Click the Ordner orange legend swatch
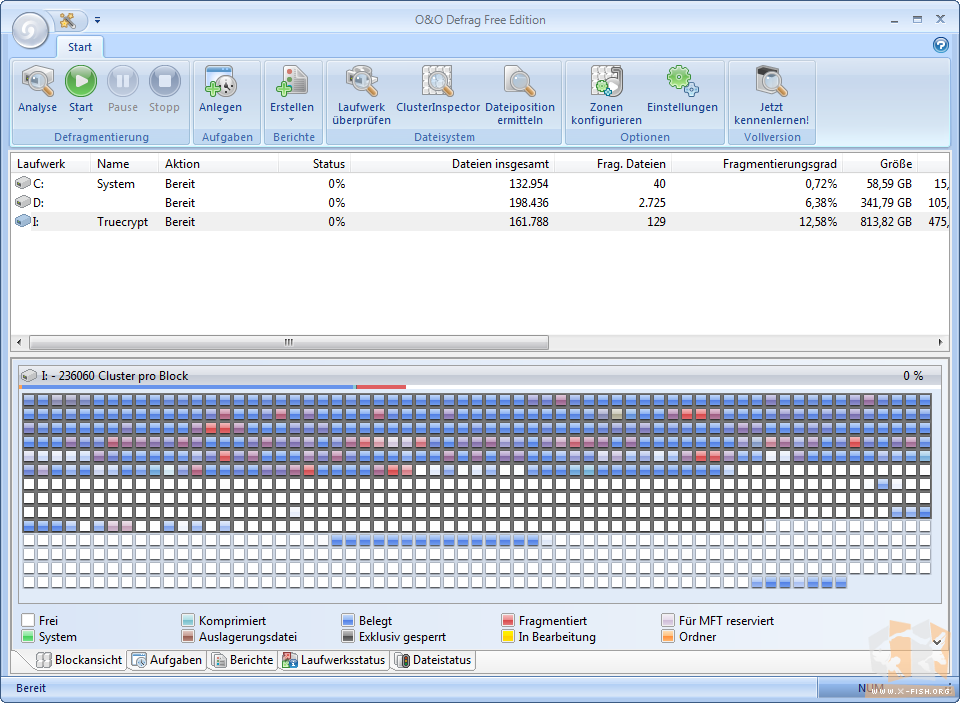The image size is (960, 703). [668, 636]
